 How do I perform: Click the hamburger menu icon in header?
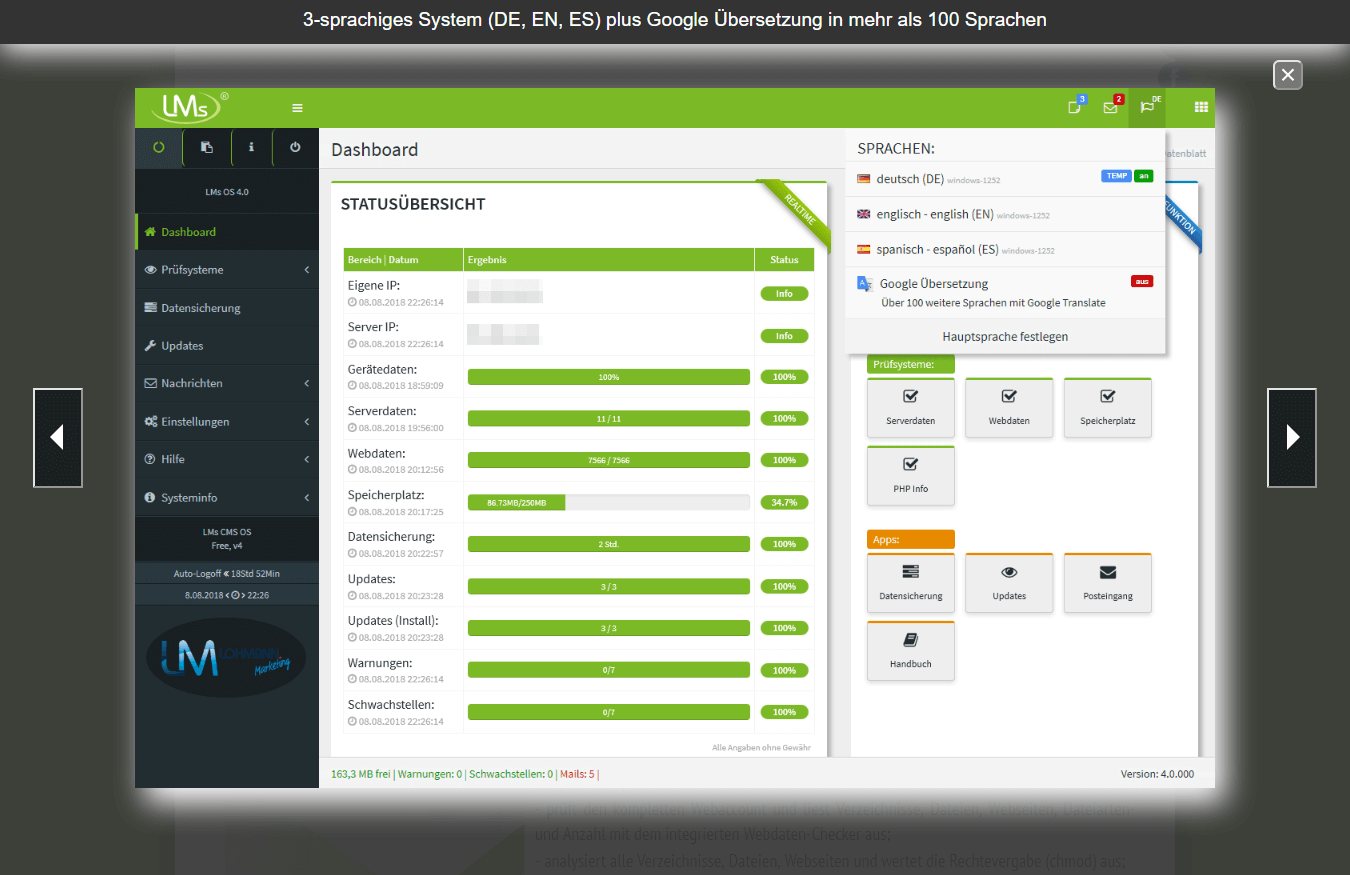point(297,108)
